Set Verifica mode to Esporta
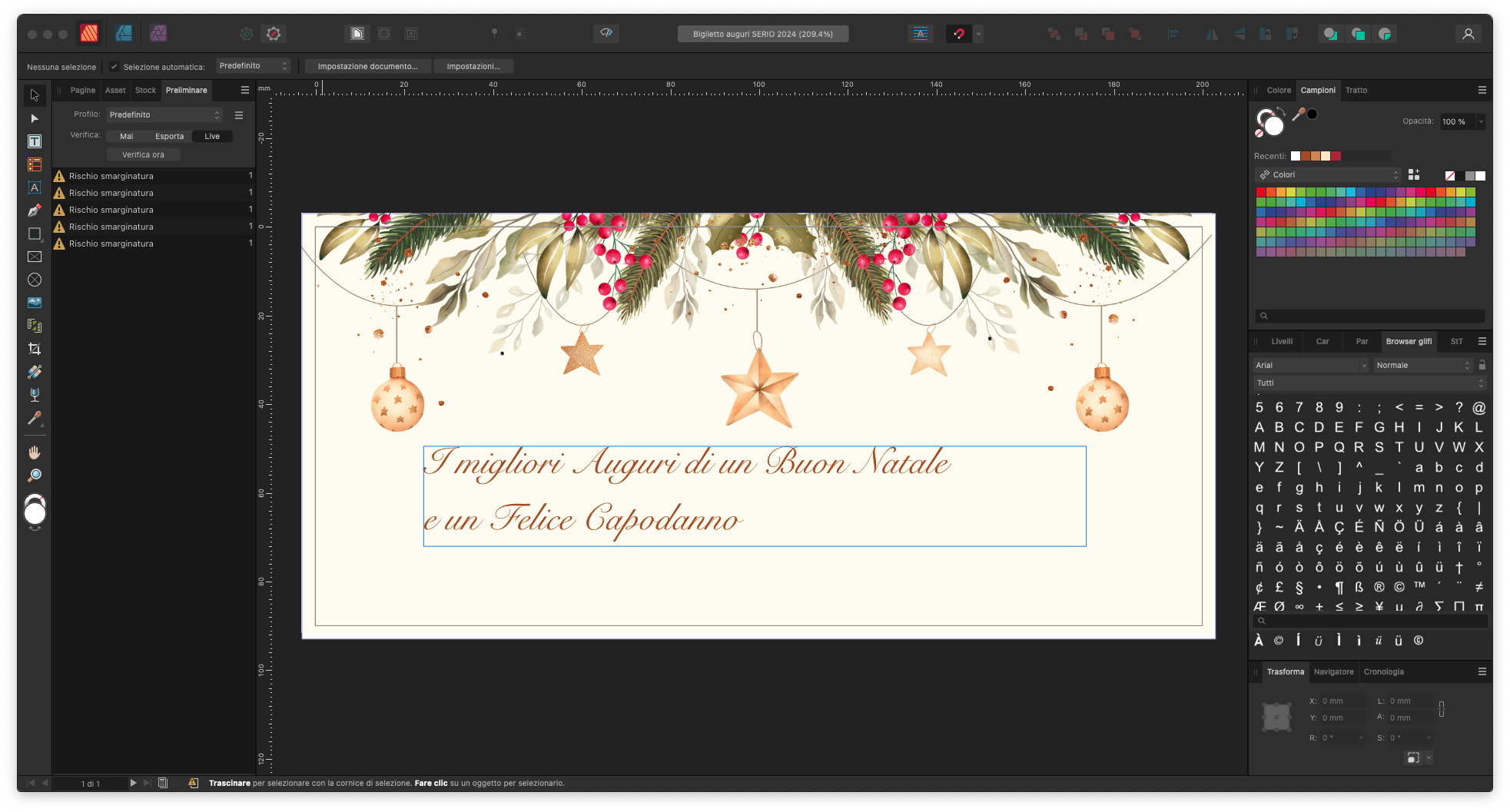This screenshot has width=1510, height=812. pos(169,136)
